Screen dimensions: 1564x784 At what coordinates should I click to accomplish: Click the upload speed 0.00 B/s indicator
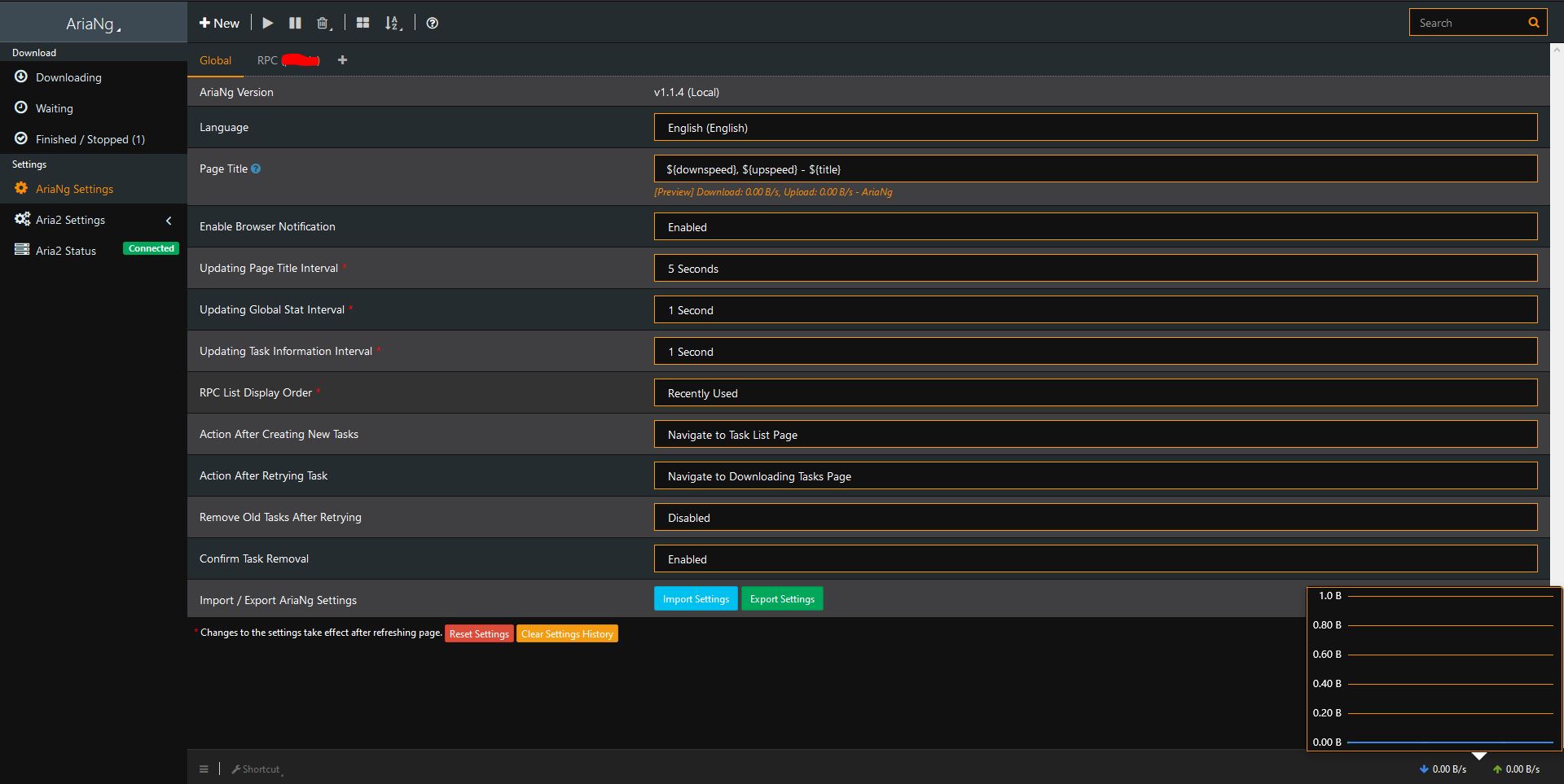1516,769
